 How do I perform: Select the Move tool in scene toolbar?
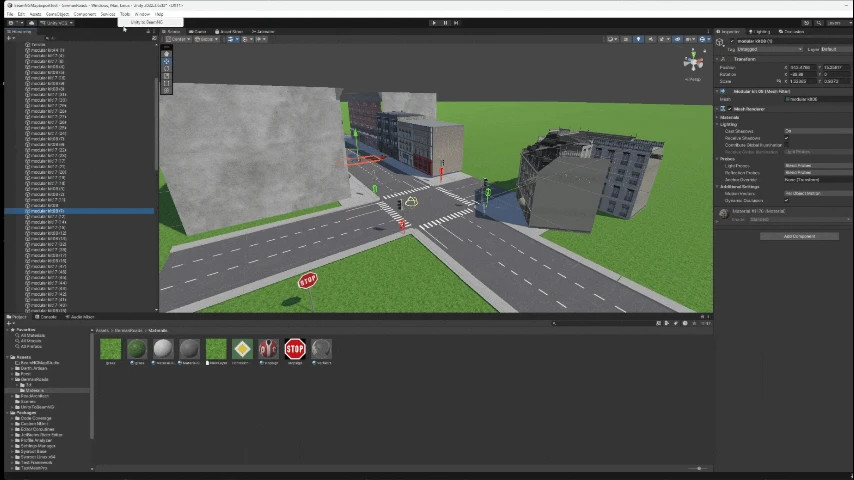tap(167, 62)
